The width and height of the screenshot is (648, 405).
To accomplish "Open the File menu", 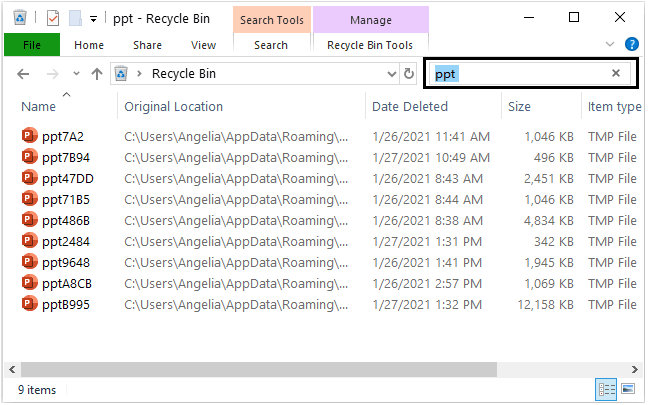I will pos(32,45).
